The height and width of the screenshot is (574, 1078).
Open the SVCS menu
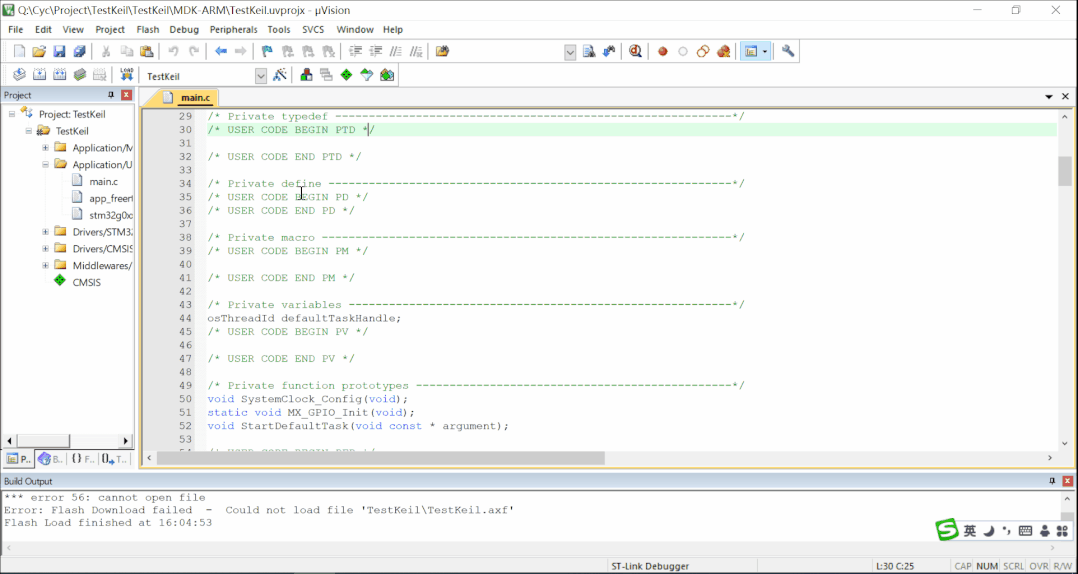[313, 30]
